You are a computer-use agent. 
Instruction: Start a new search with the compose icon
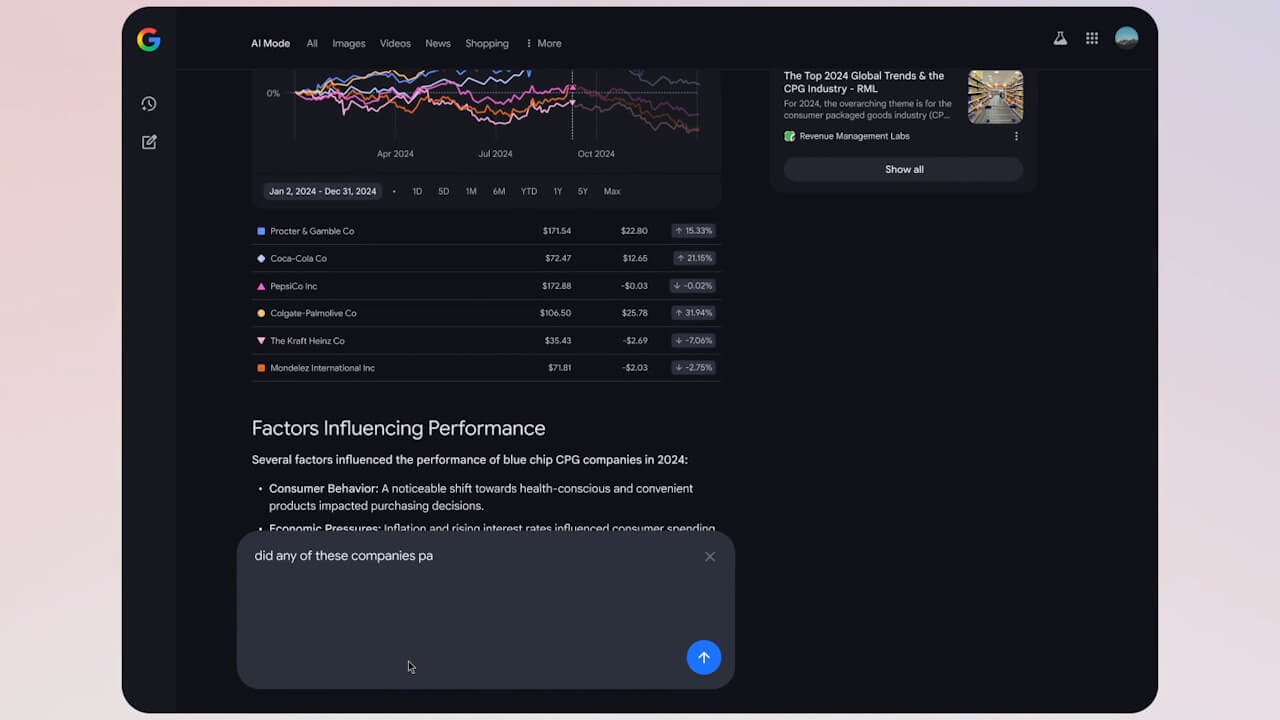tap(149, 142)
